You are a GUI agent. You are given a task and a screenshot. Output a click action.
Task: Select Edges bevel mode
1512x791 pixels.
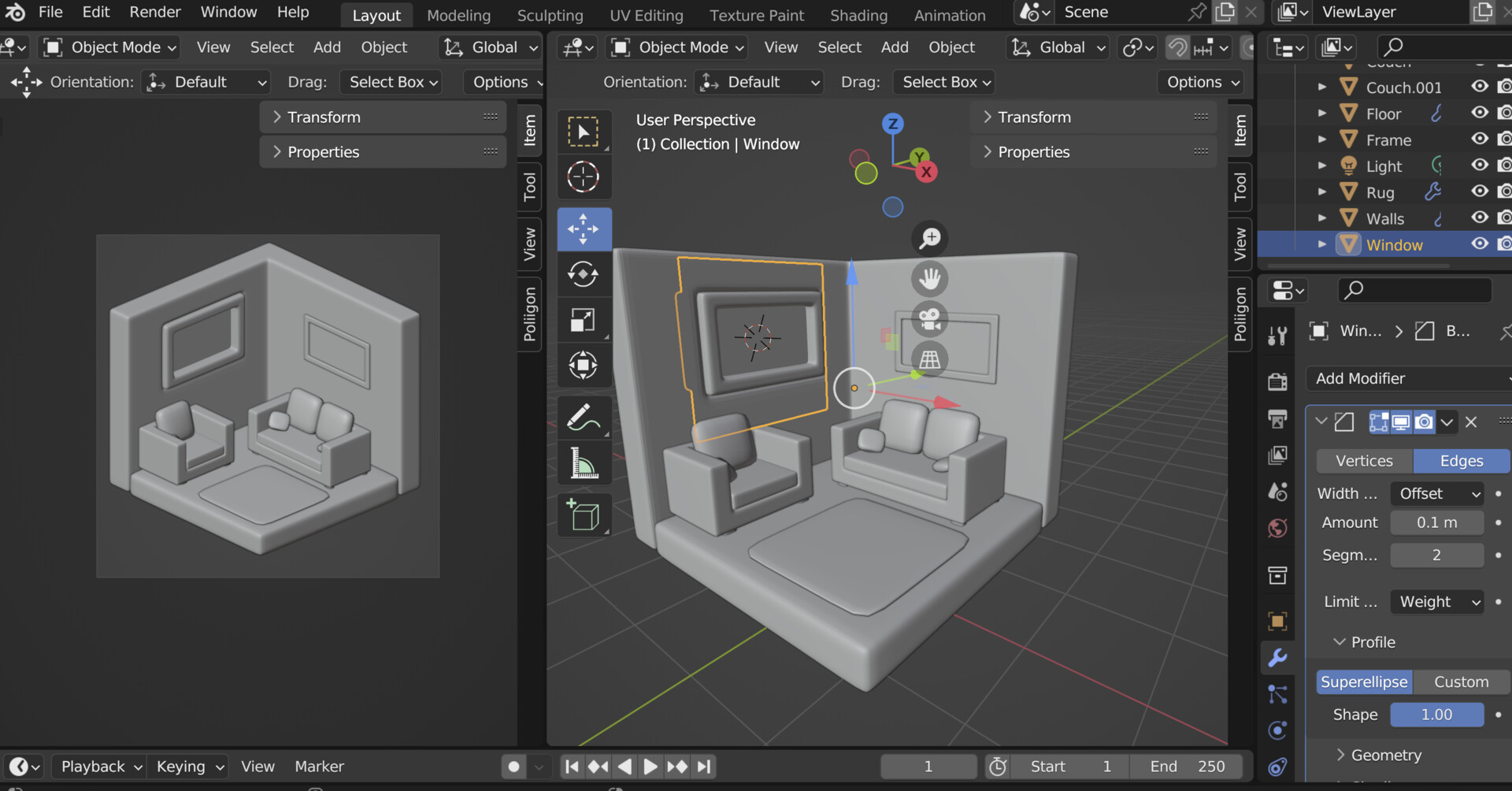[x=1462, y=461]
